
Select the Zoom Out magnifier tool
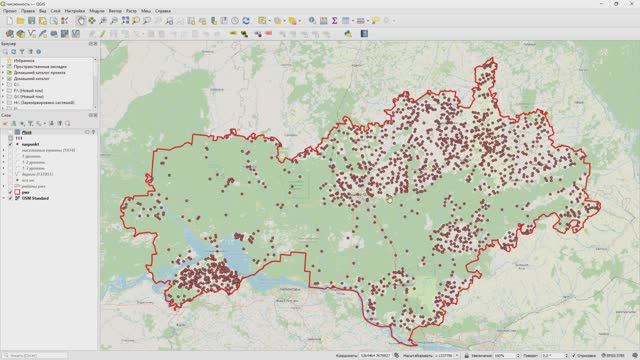pos(114,20)
